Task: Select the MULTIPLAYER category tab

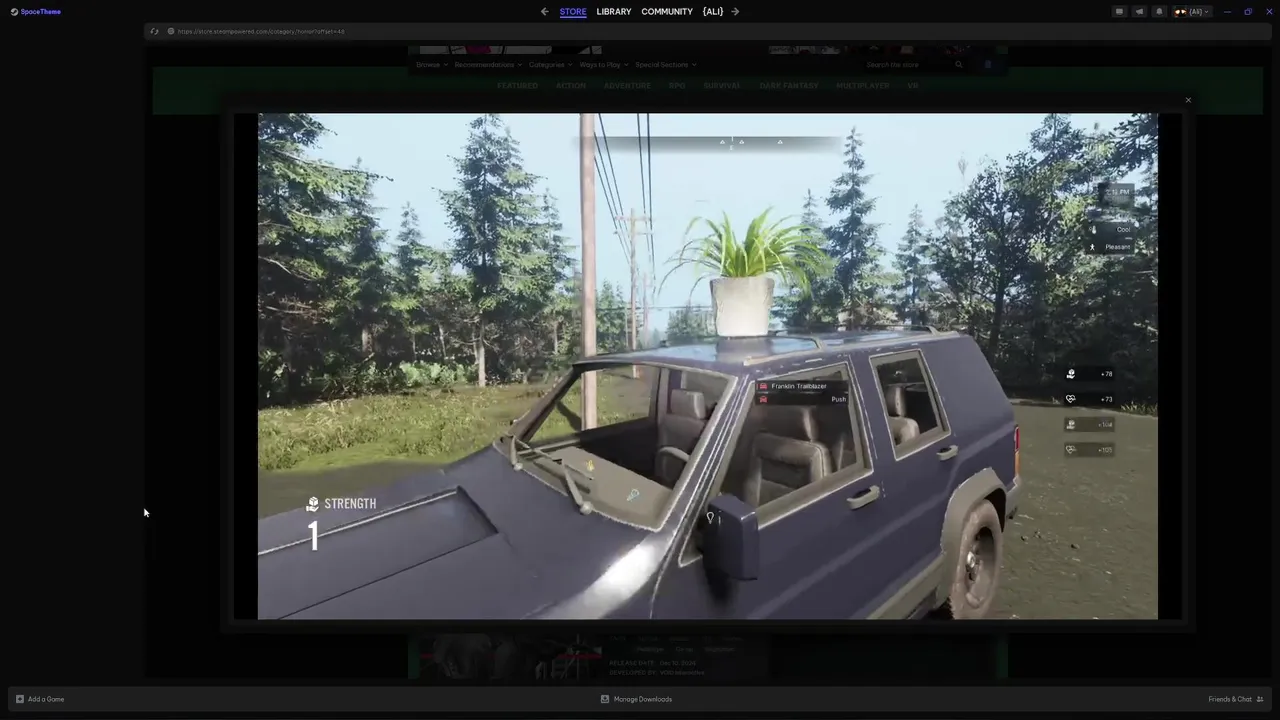Action: pyautogui.click(x=863, y=86)
